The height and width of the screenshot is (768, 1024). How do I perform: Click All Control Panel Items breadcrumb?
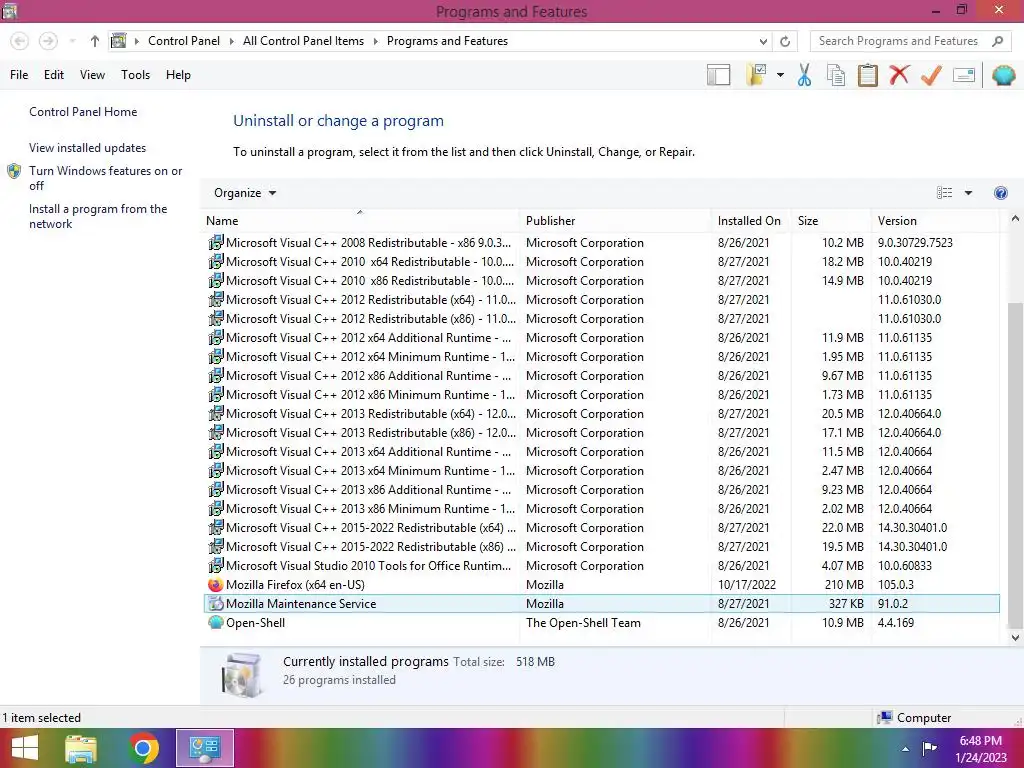[x=303, y=41]
